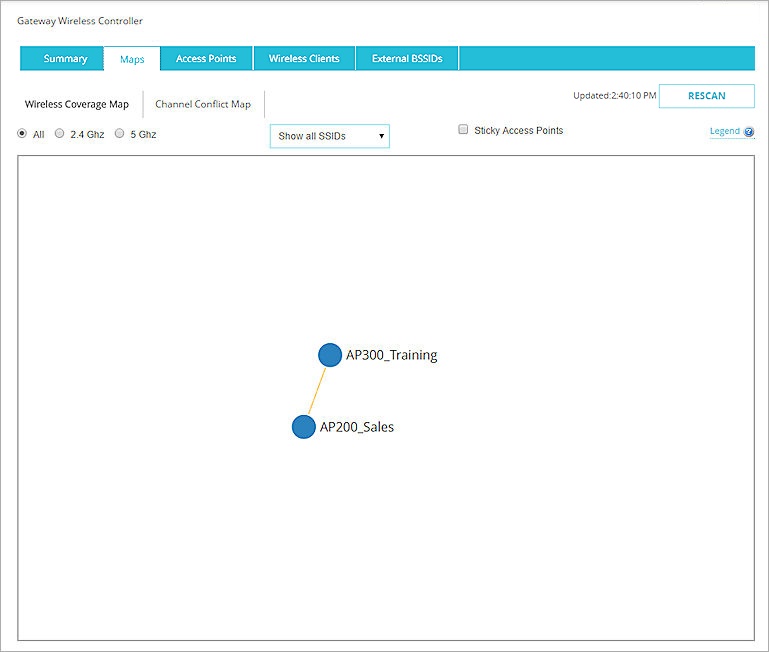
Task: Open the Legend link
Action: point(724,131)
